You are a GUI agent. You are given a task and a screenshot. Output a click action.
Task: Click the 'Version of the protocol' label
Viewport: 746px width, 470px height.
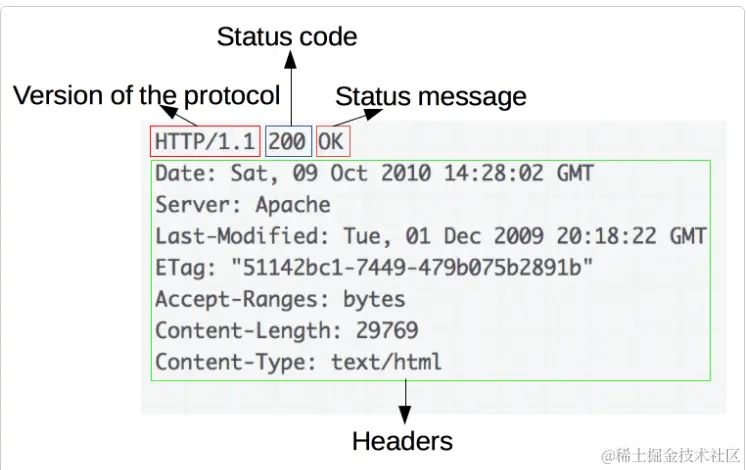pos(146,96)
